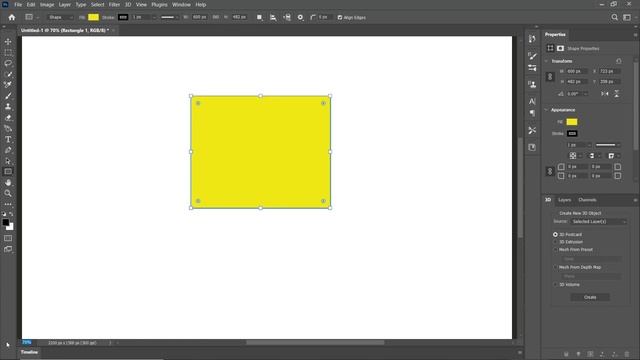This screenshot has height=360, width=640.
Task: Delete item via trash icon in 3D panel
Action: pos(627,354)
